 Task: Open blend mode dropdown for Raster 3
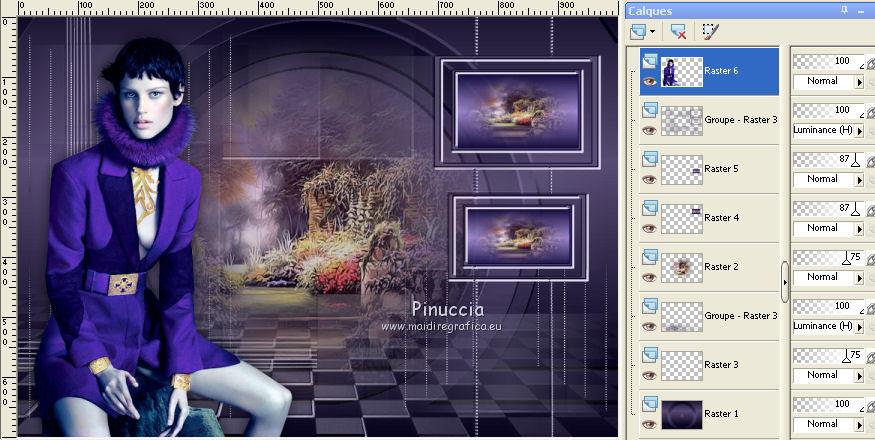859,375
